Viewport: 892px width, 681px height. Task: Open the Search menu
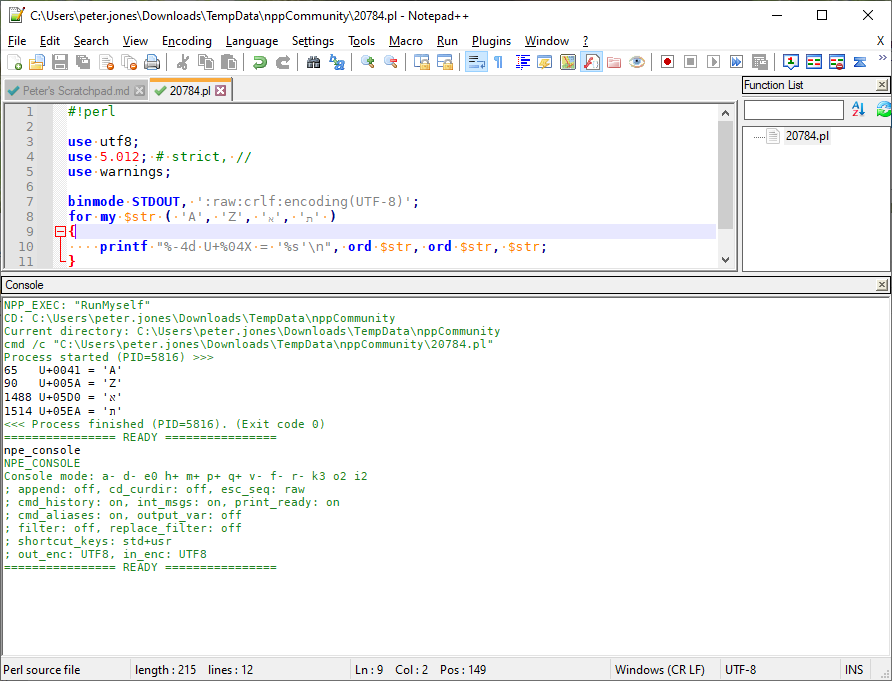tap(91, 41)
